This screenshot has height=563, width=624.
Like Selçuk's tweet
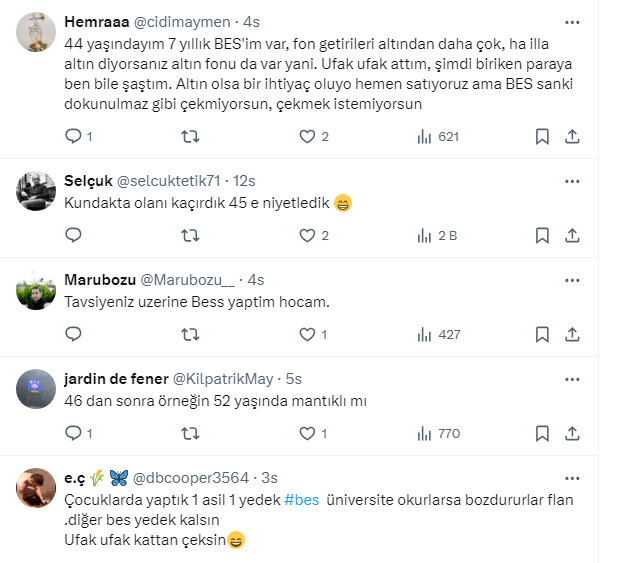[308, 236]
